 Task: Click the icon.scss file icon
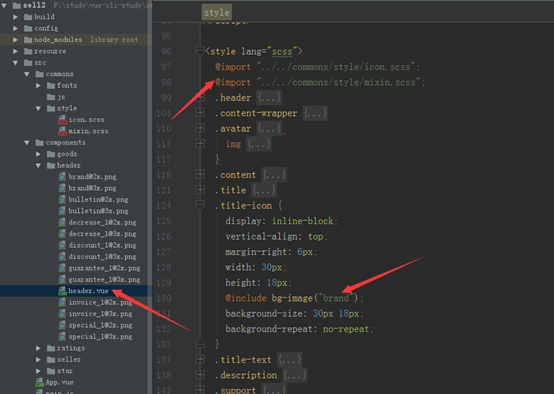[63, 120]
